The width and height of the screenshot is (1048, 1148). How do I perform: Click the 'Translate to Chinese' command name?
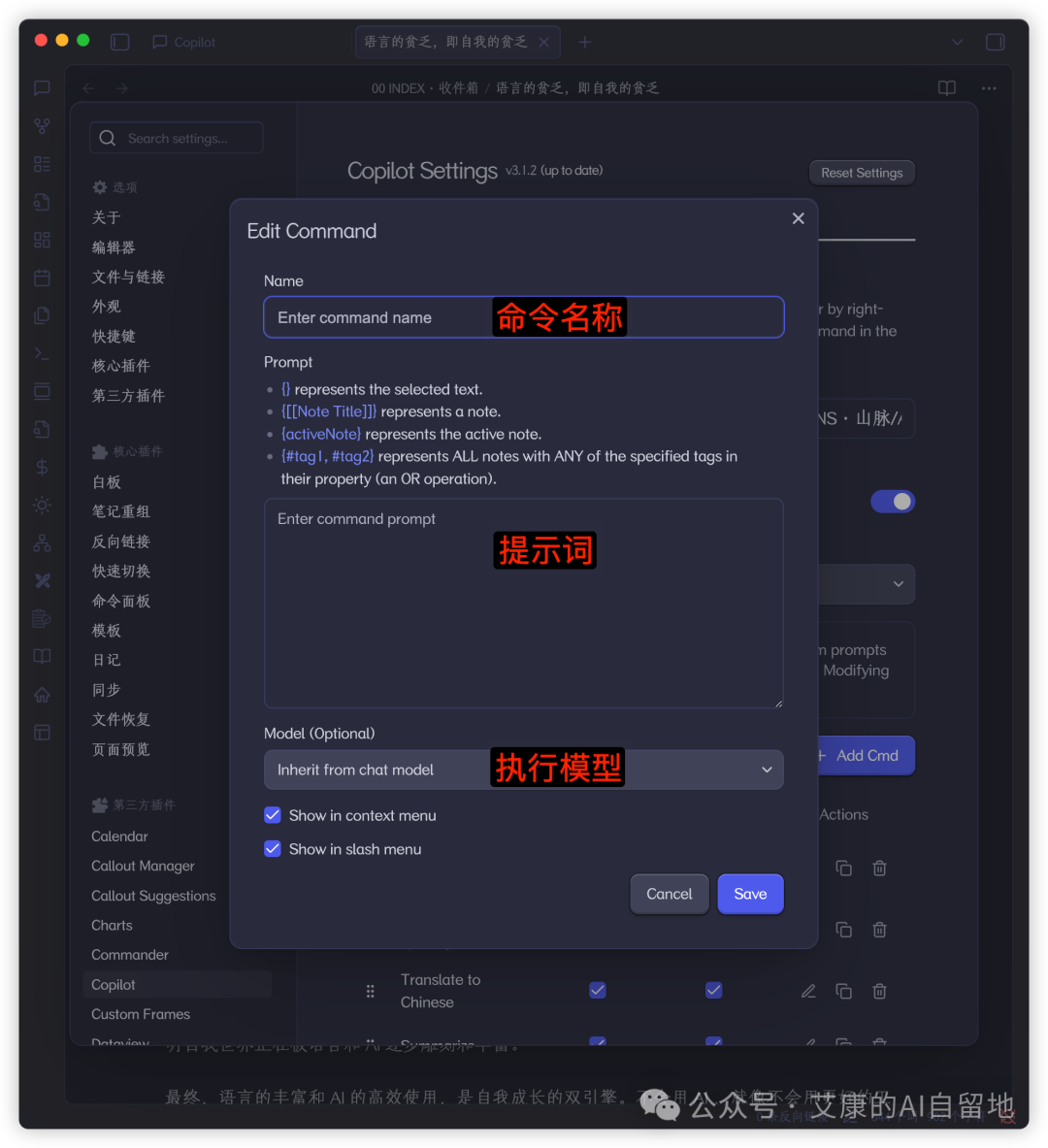[441, 991]
